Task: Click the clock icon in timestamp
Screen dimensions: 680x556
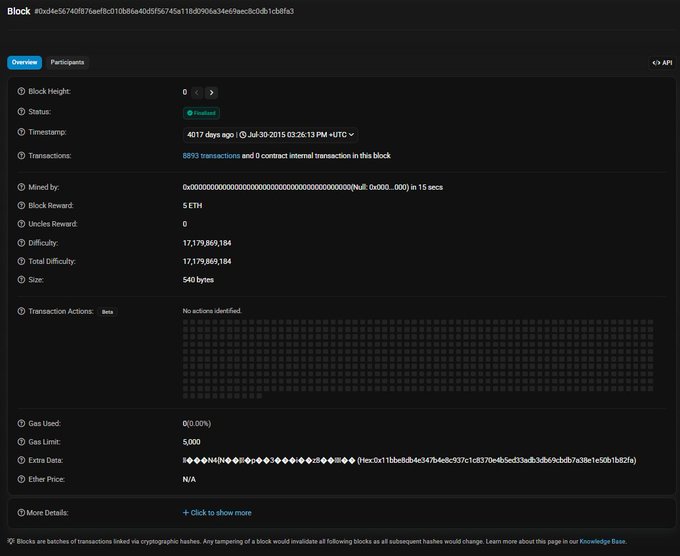Action: click(x=243, y=135)
